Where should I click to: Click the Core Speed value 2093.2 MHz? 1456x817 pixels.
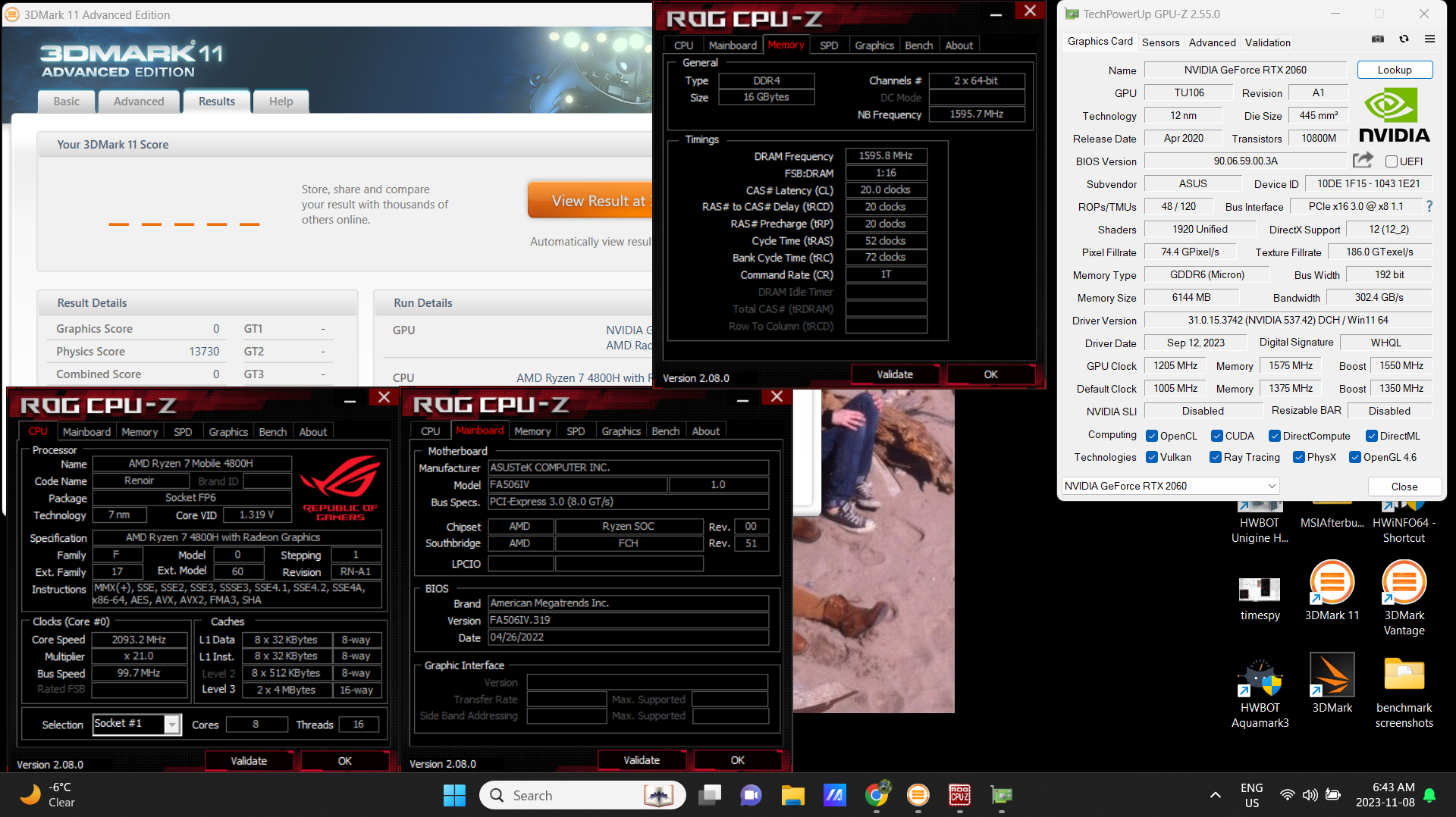point(139,640)
